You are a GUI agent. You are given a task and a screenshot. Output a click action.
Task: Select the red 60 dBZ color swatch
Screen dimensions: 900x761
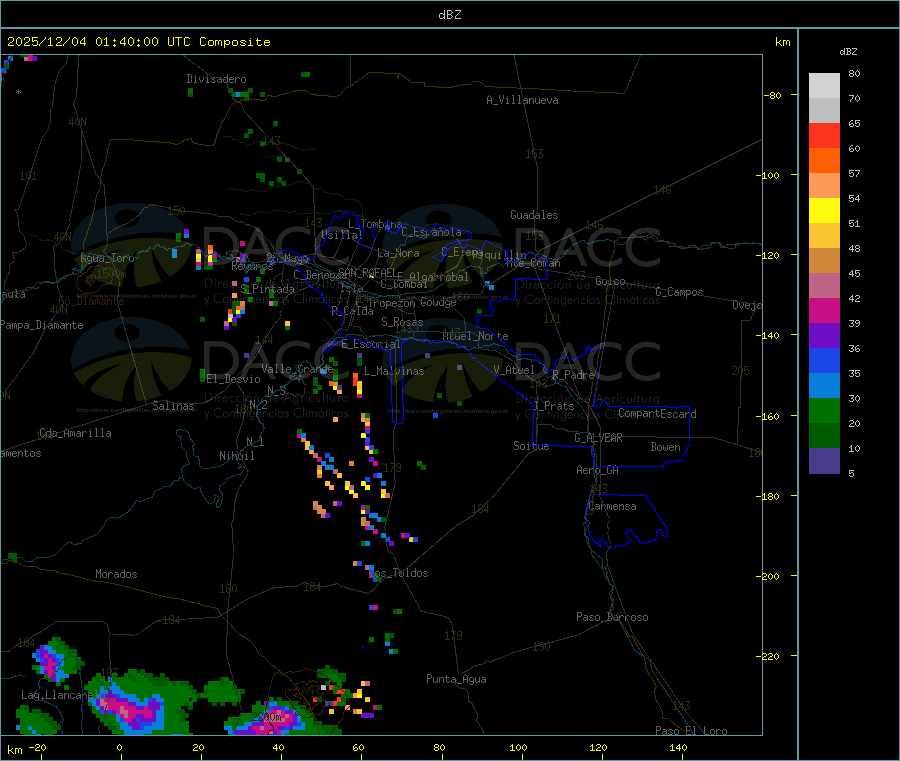coord(824,136)
